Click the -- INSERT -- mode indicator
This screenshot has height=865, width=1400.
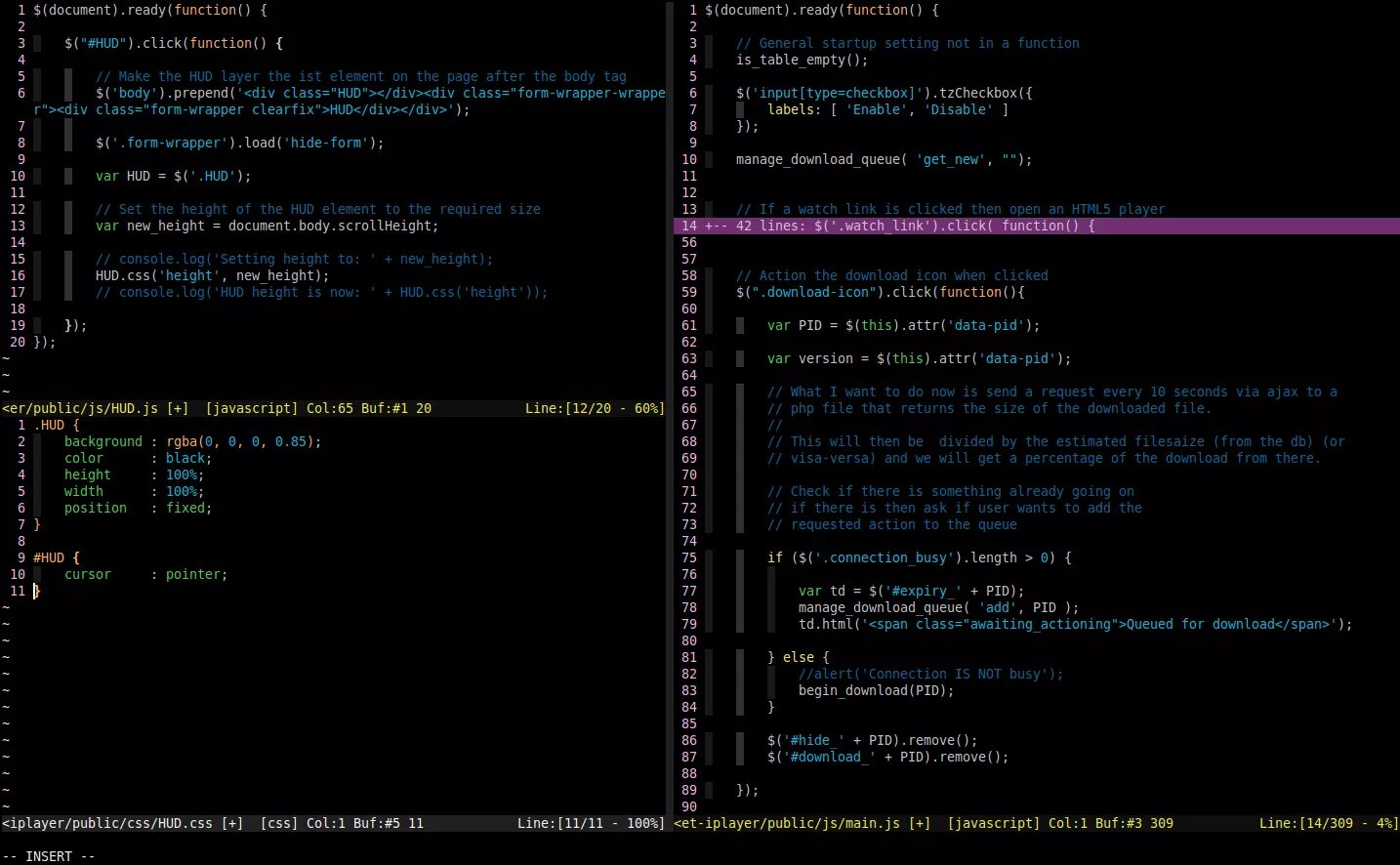point(49,856)
